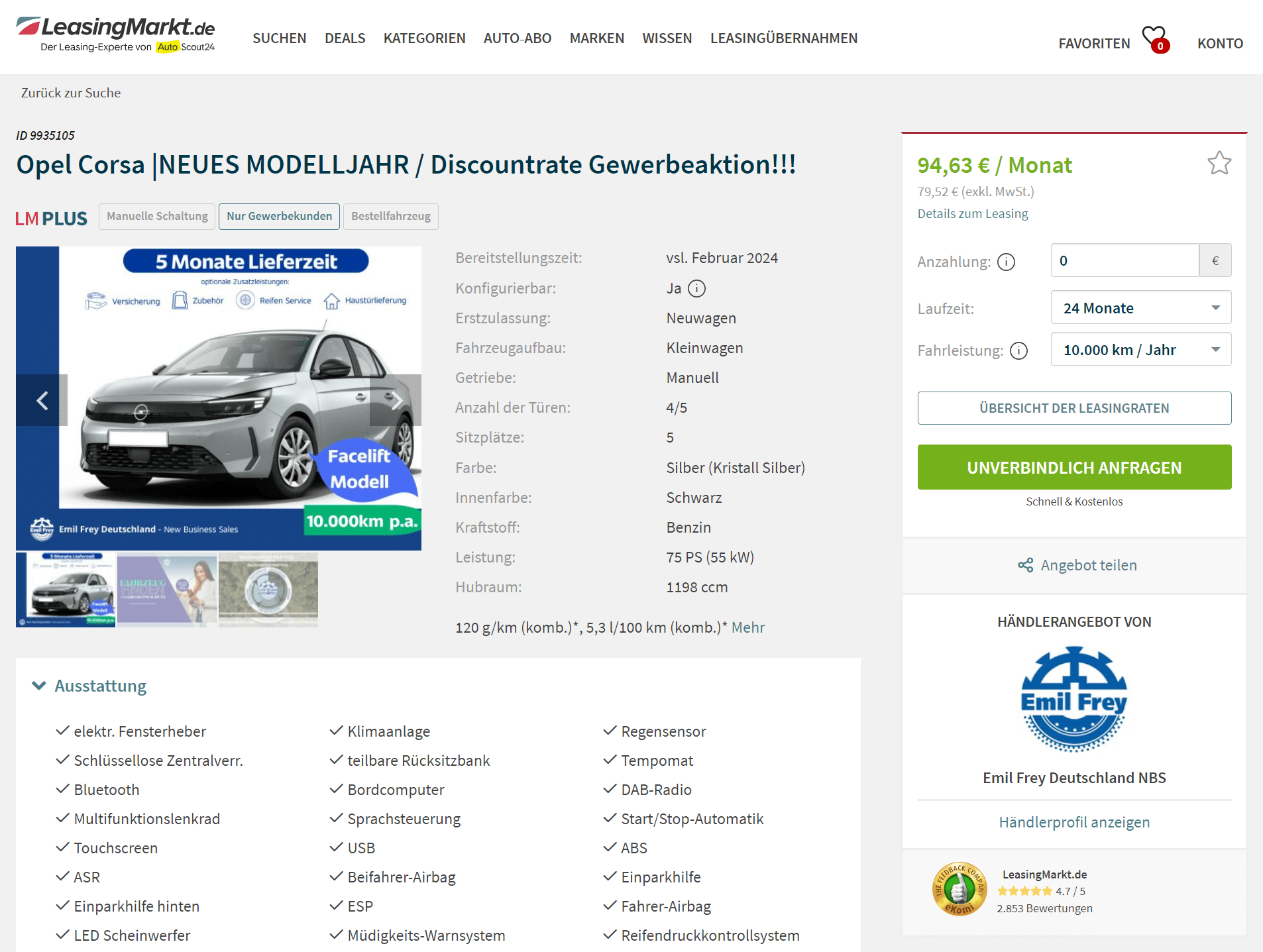Viewport: 1263px width, 952px height.
Task: Open the AUTO-ABO menu
Action: coord(517,38)
